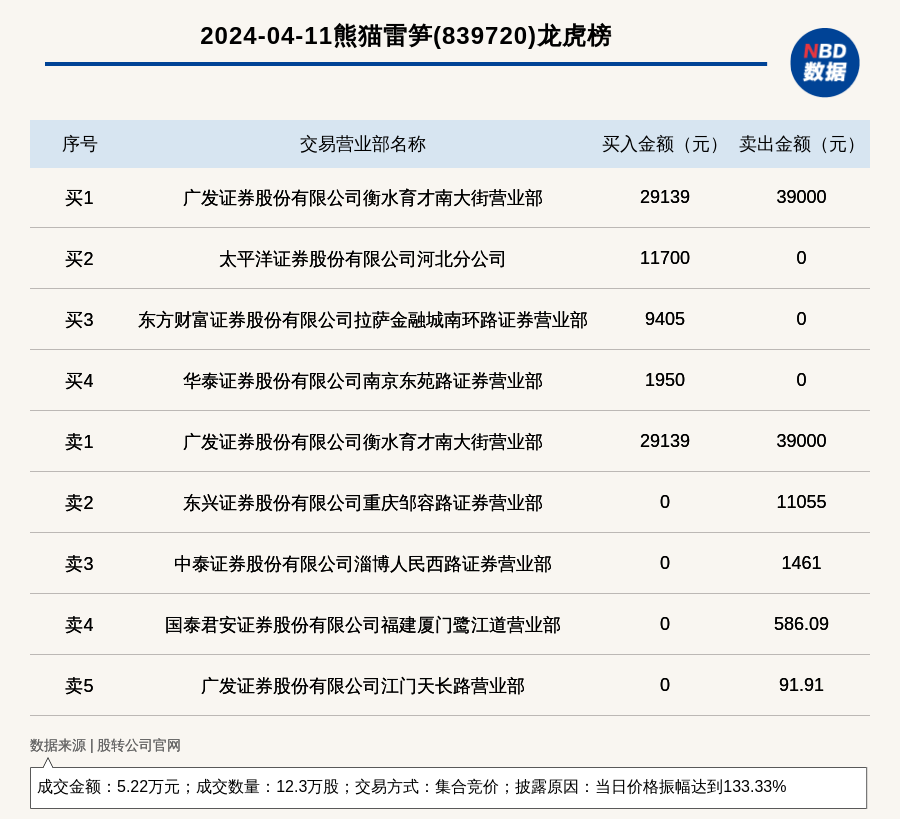Click the 数据来源 | 股转公司官网 source note
Screen dimensions: 900x819
point(105,745)
